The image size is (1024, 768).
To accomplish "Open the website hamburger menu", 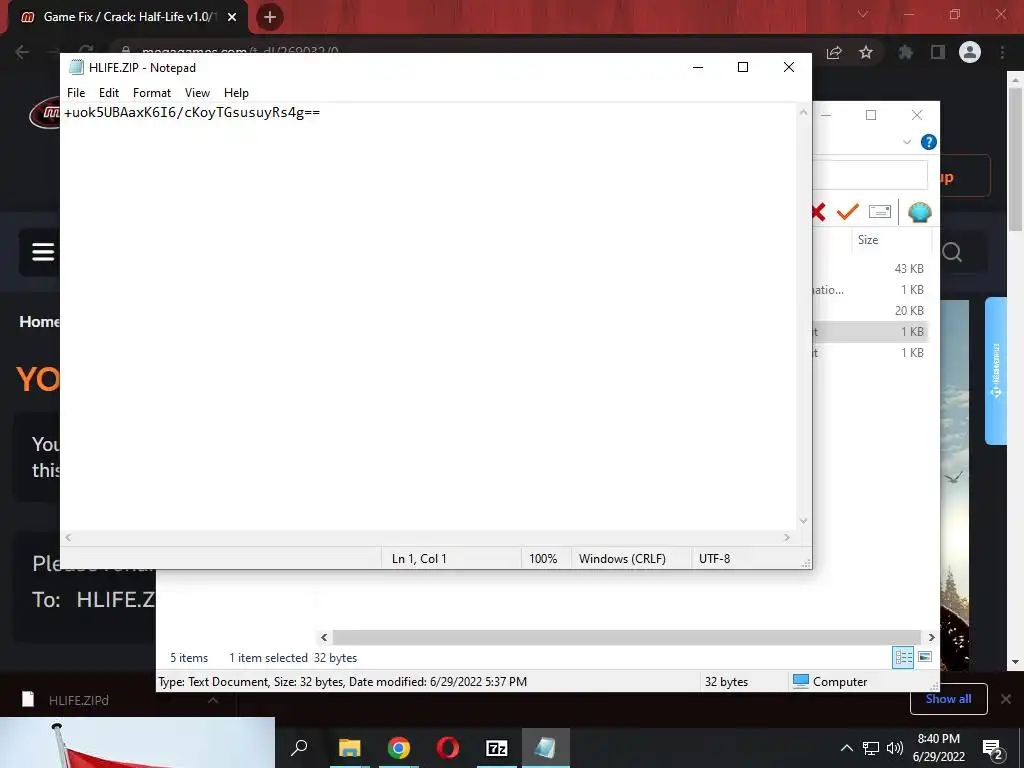I will (x=43, y=251).
